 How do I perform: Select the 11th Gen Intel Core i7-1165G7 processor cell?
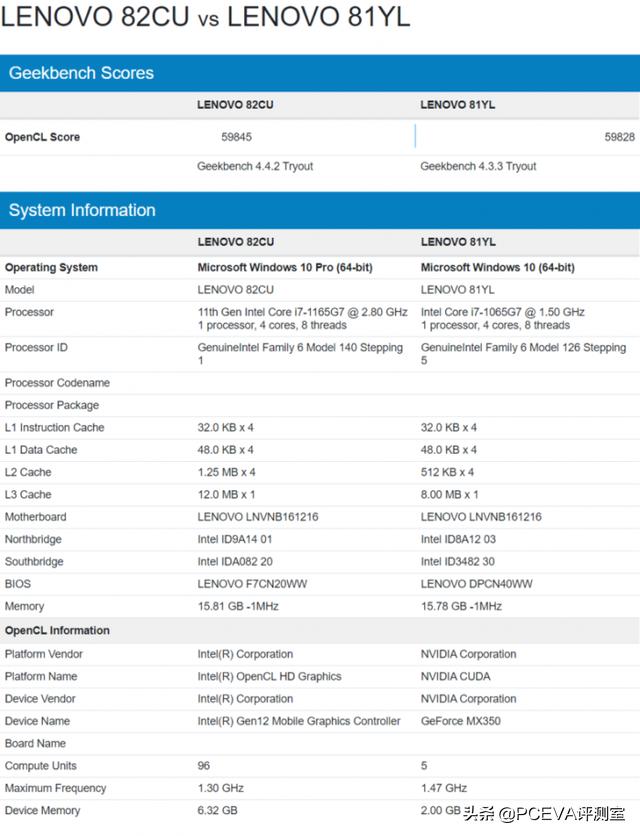click(302, 318)
